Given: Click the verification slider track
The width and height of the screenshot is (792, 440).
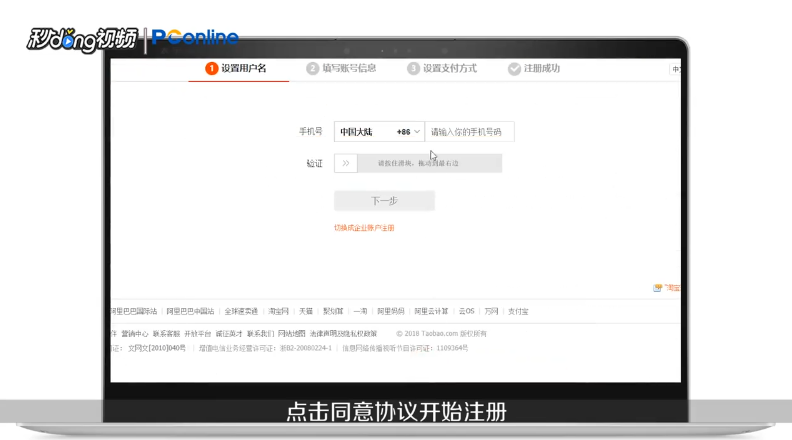Looking at the screenshot, I should pos(418,163).
